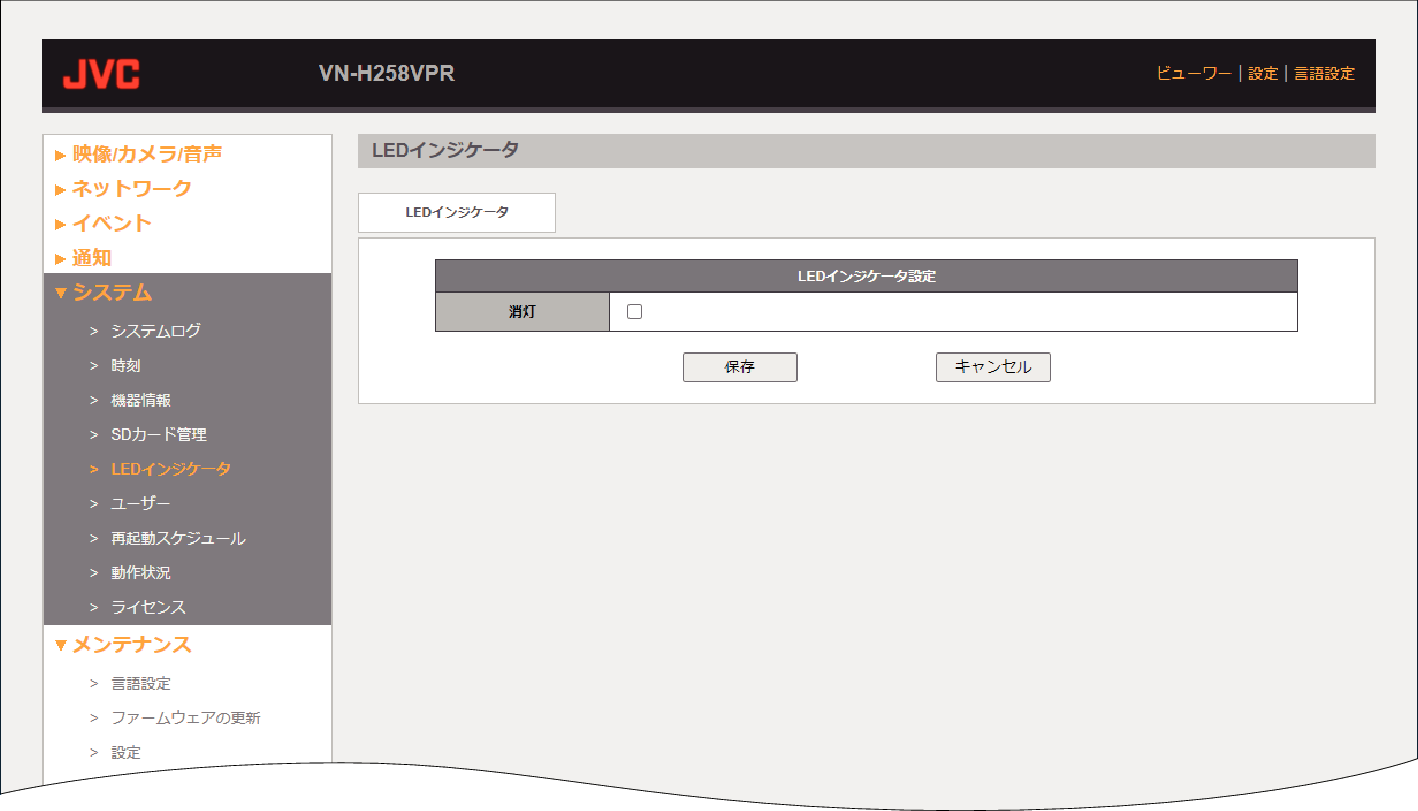Click the LEDインジケータ page title bar
1418x811 pixels.
866,151
